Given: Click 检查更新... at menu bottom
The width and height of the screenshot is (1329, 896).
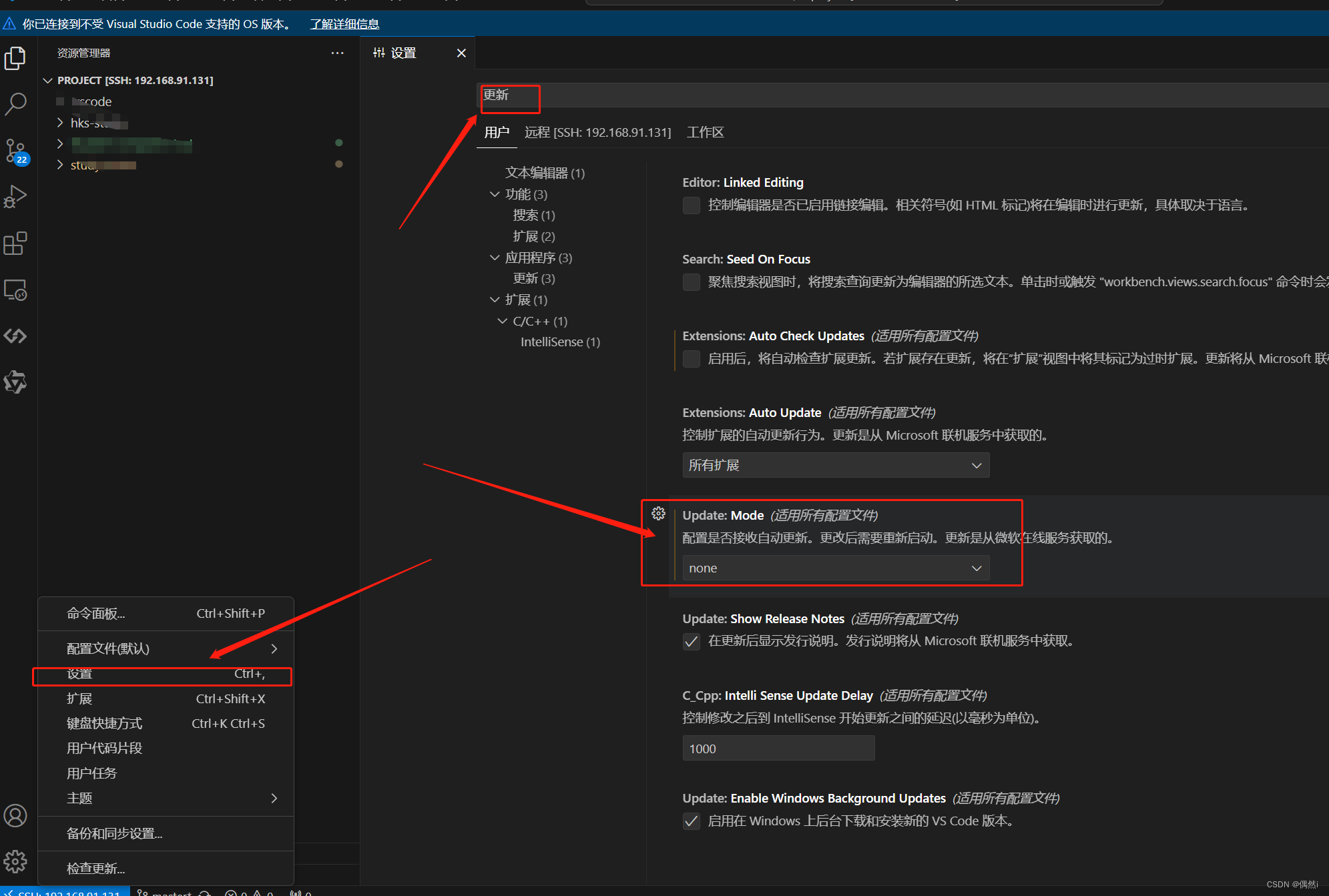Looking at the screenshot, I should click(96, 868).
